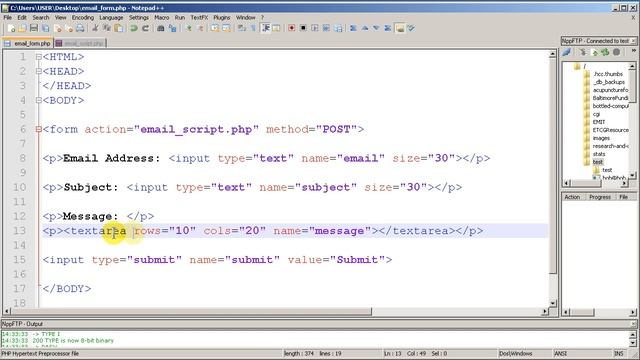The height and width of the screenshot is (360, 640).
Task: Close the NppFTP panel with its X
Action: click(x=633, y=41)
